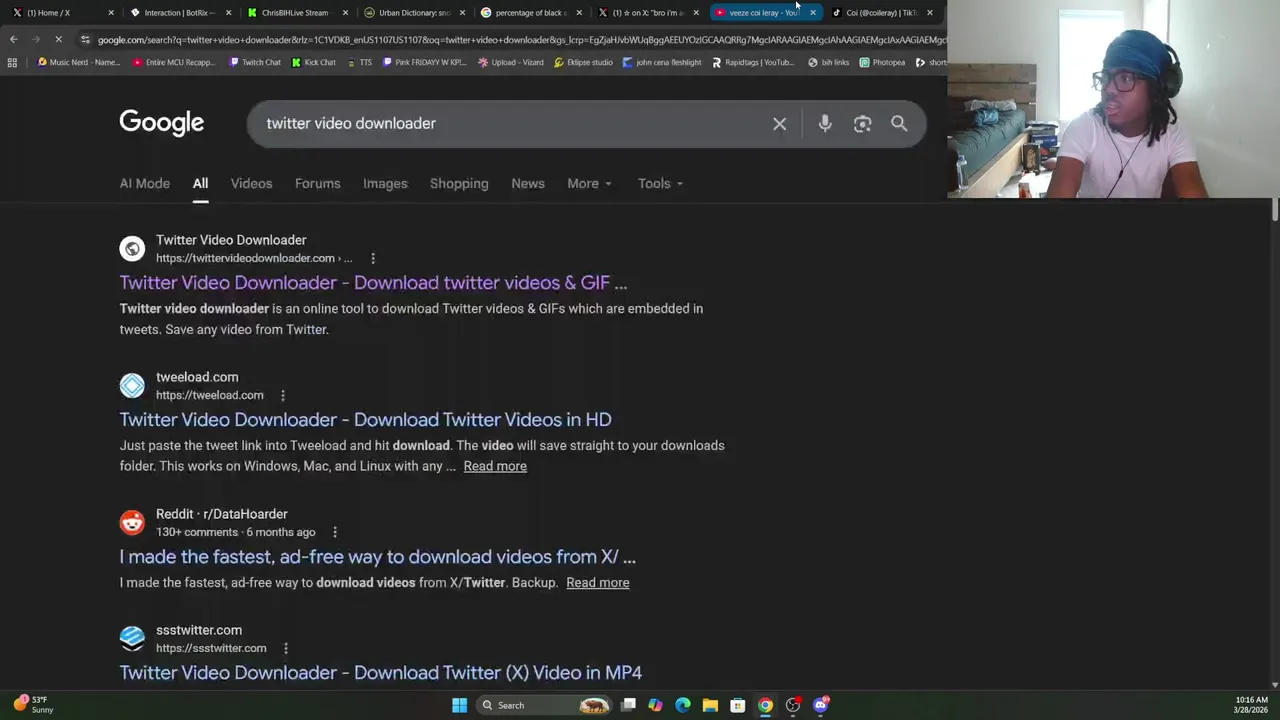1280x720 pixels.
Task: Open the Eklipse studio bookmark
Action: pyautogui.click(x=583, y=62)
